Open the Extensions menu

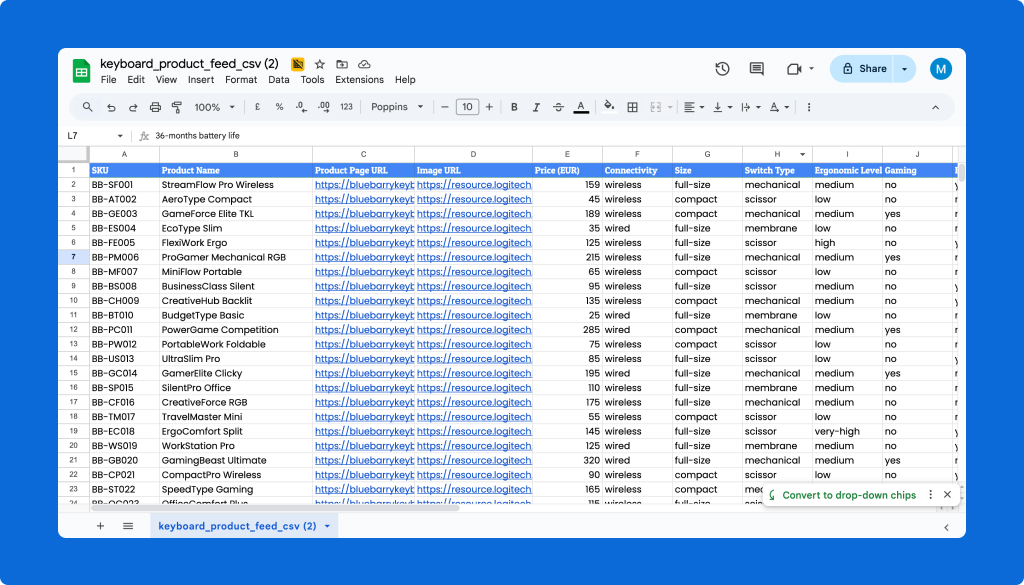click(360, 80)
